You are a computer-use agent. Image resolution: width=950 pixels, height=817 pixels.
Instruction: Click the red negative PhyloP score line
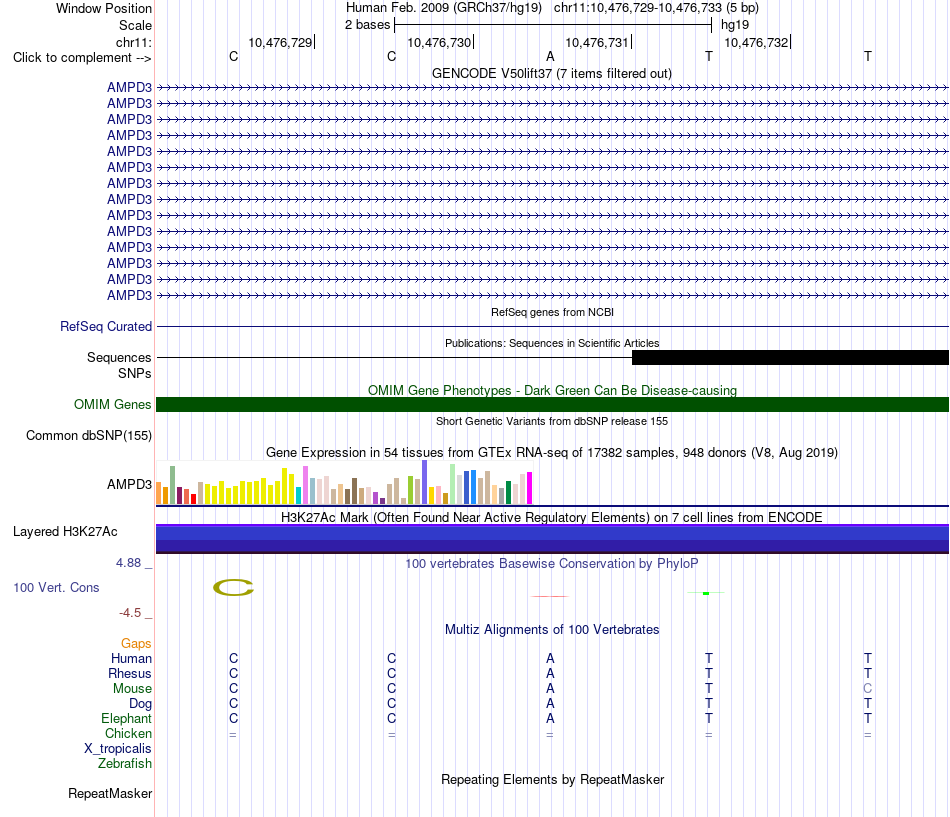point(550,596)
